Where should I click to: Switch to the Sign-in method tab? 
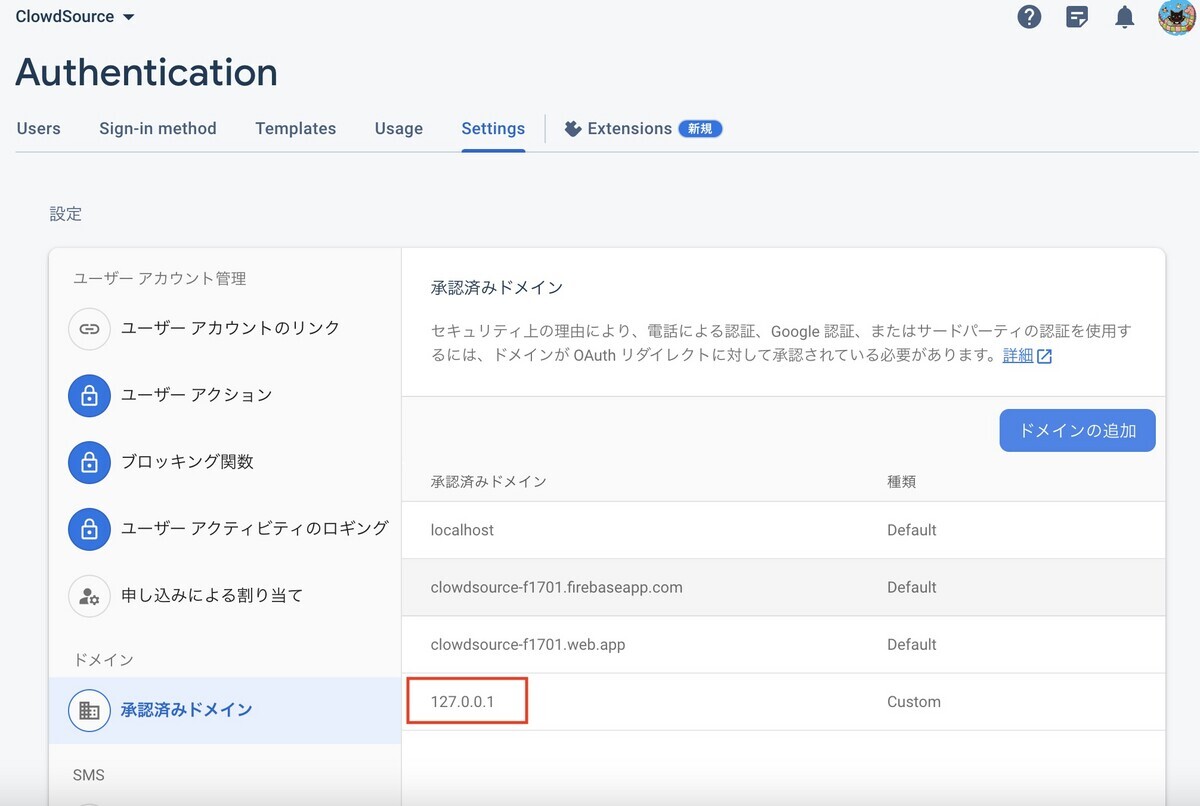157,128
